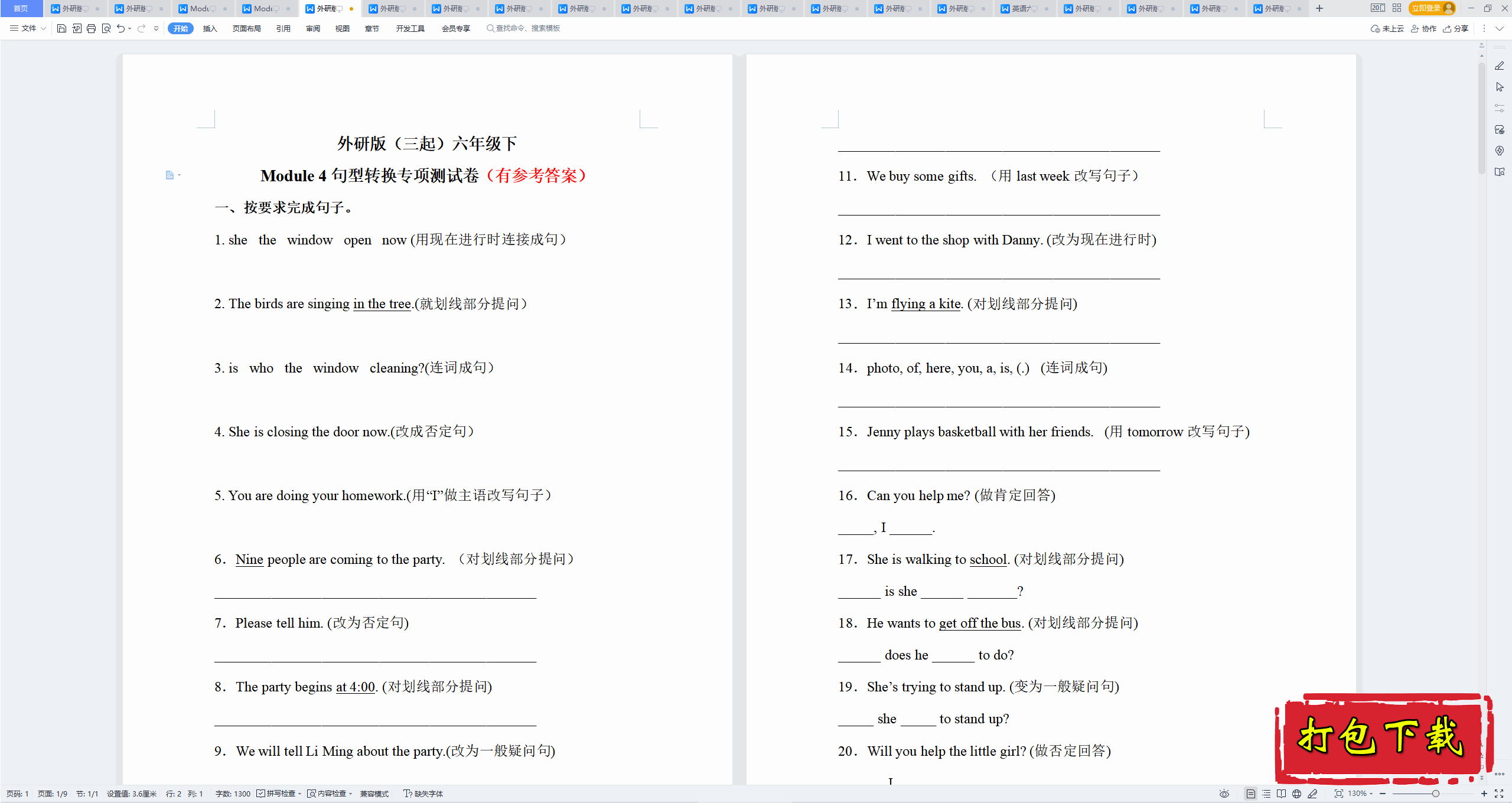Open the 视图 ribbon tab
1512x803 pixels.
click(x=343, y=28)
